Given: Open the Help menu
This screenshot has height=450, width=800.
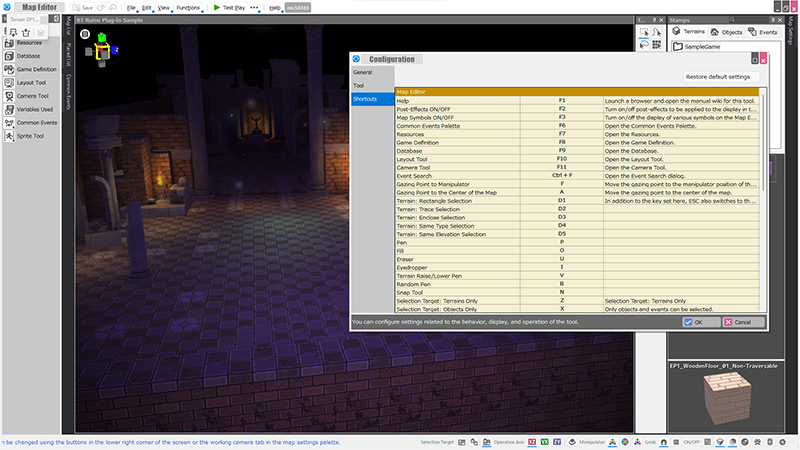Looking at the screenshot, I should coord(274,8).
